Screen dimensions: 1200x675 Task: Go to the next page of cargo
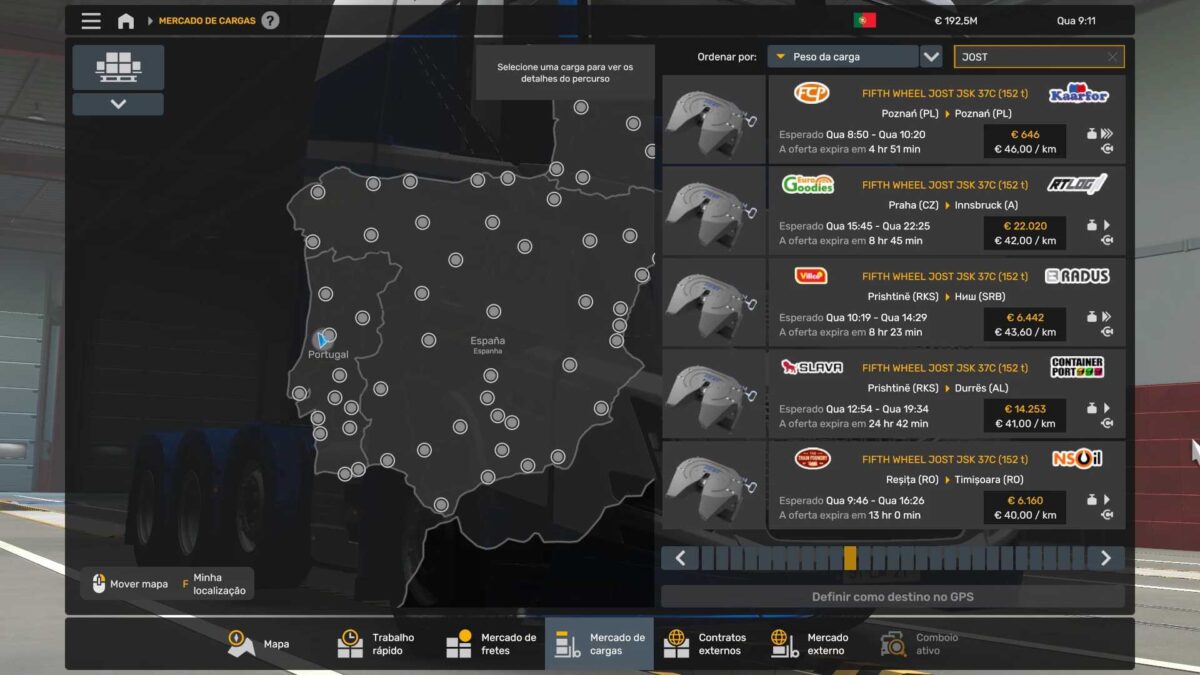[x=1105, y=558]
